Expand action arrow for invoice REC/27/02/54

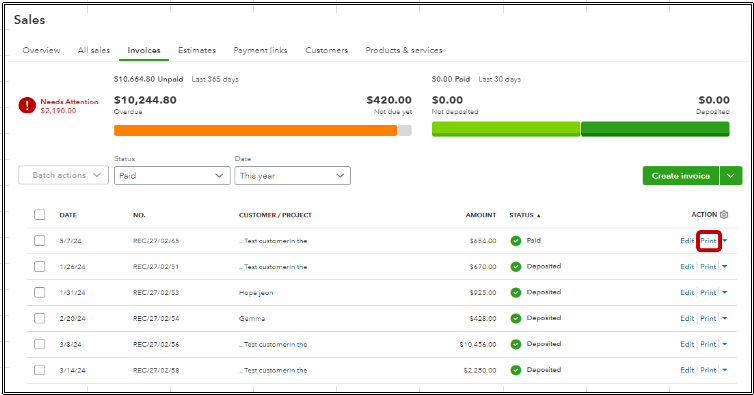[x=725, y=319]
